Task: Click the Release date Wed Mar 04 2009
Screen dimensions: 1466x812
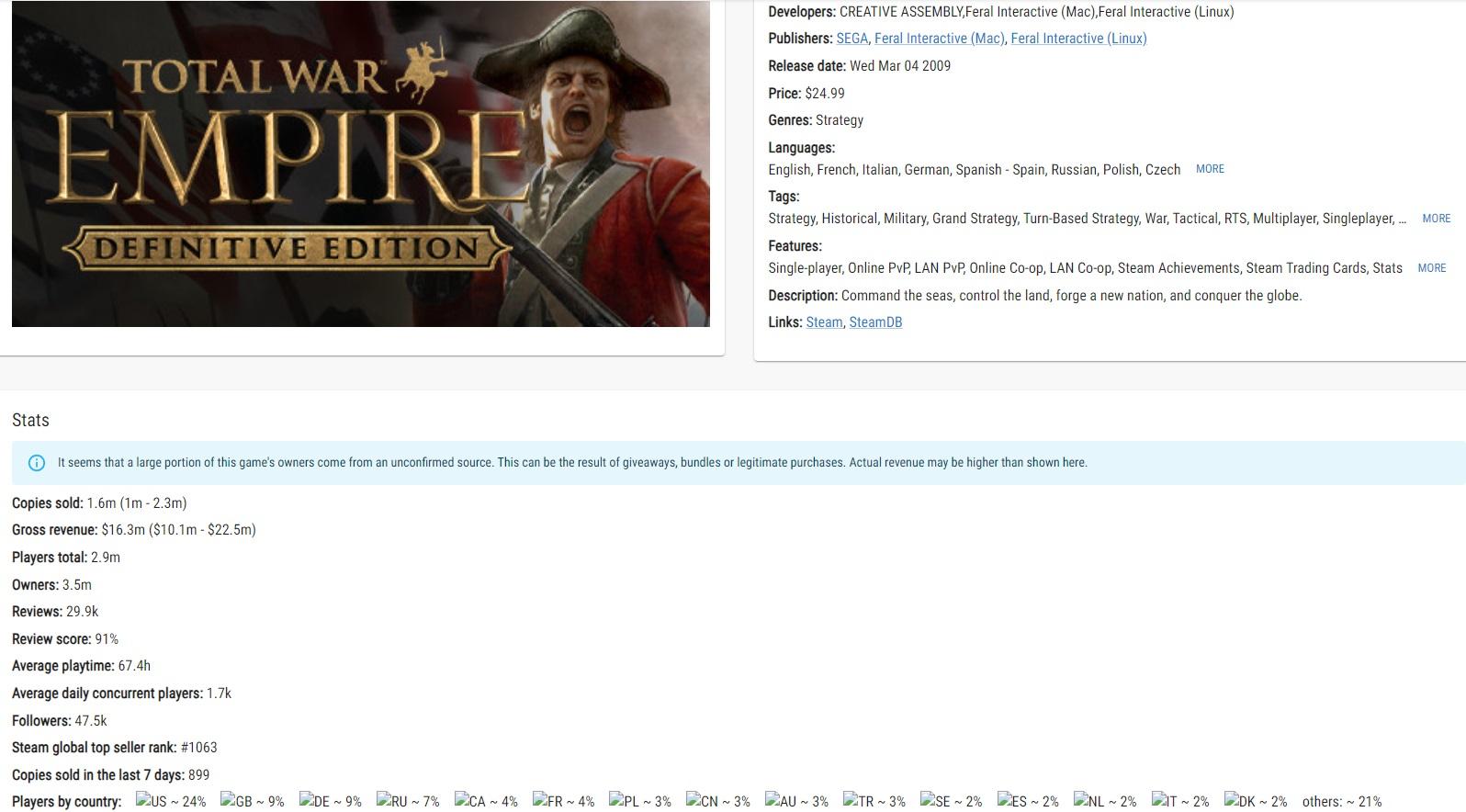Action: (x=860, y=66)
